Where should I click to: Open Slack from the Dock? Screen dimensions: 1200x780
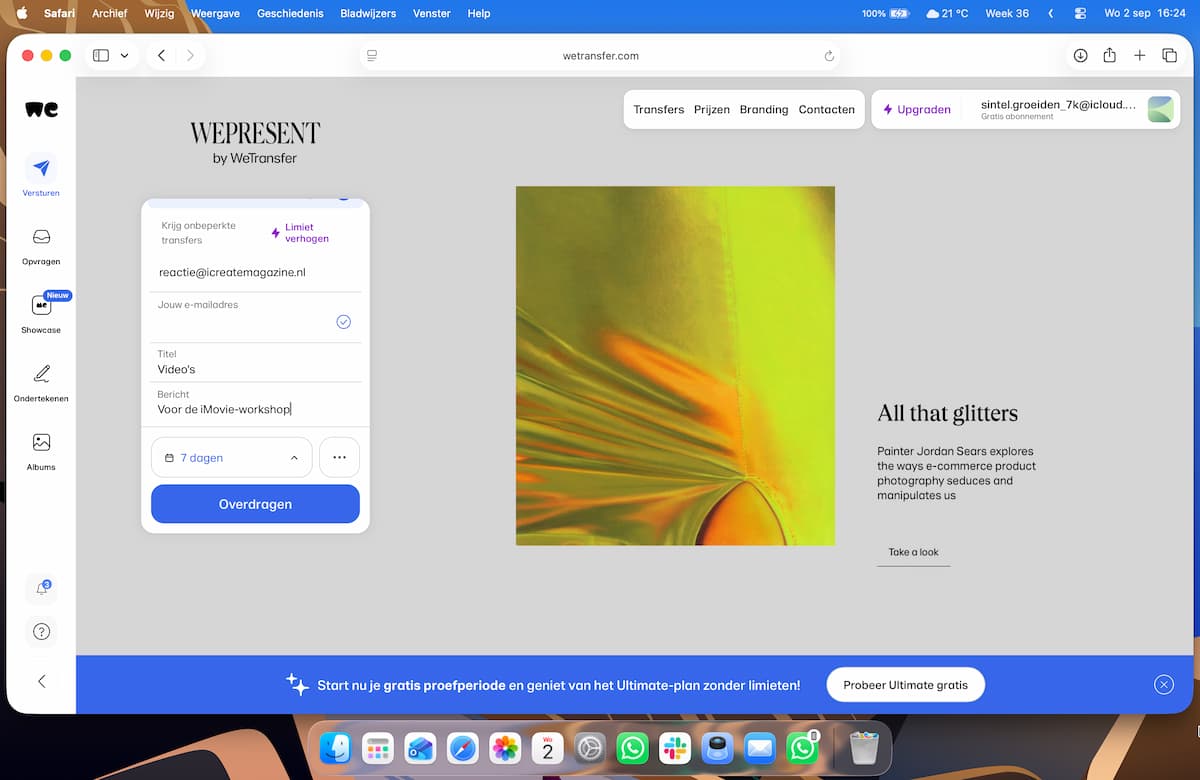(x=675, y=747)
